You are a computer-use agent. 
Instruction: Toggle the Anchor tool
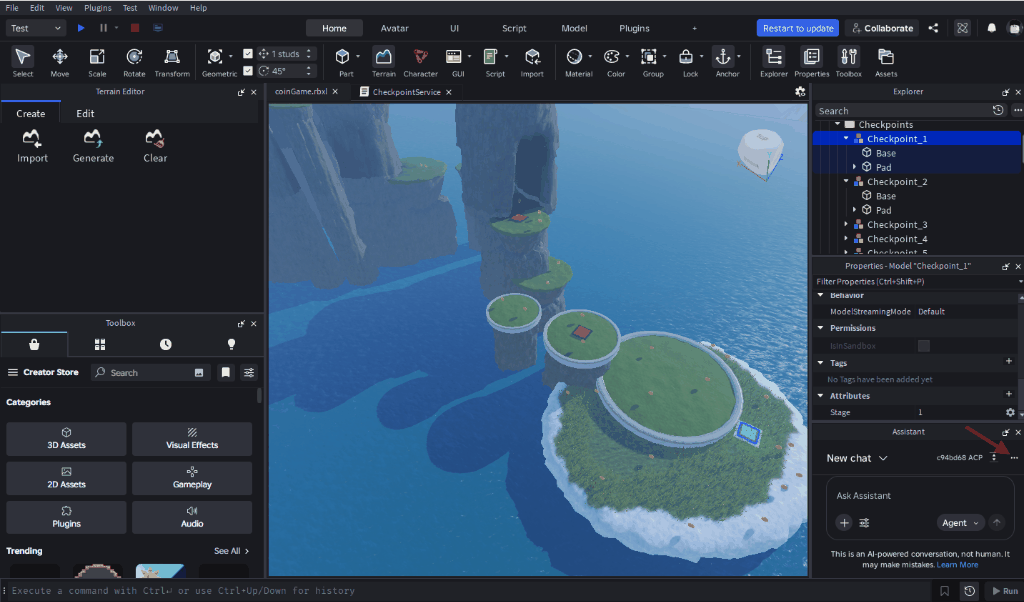(x=723, y=63)
